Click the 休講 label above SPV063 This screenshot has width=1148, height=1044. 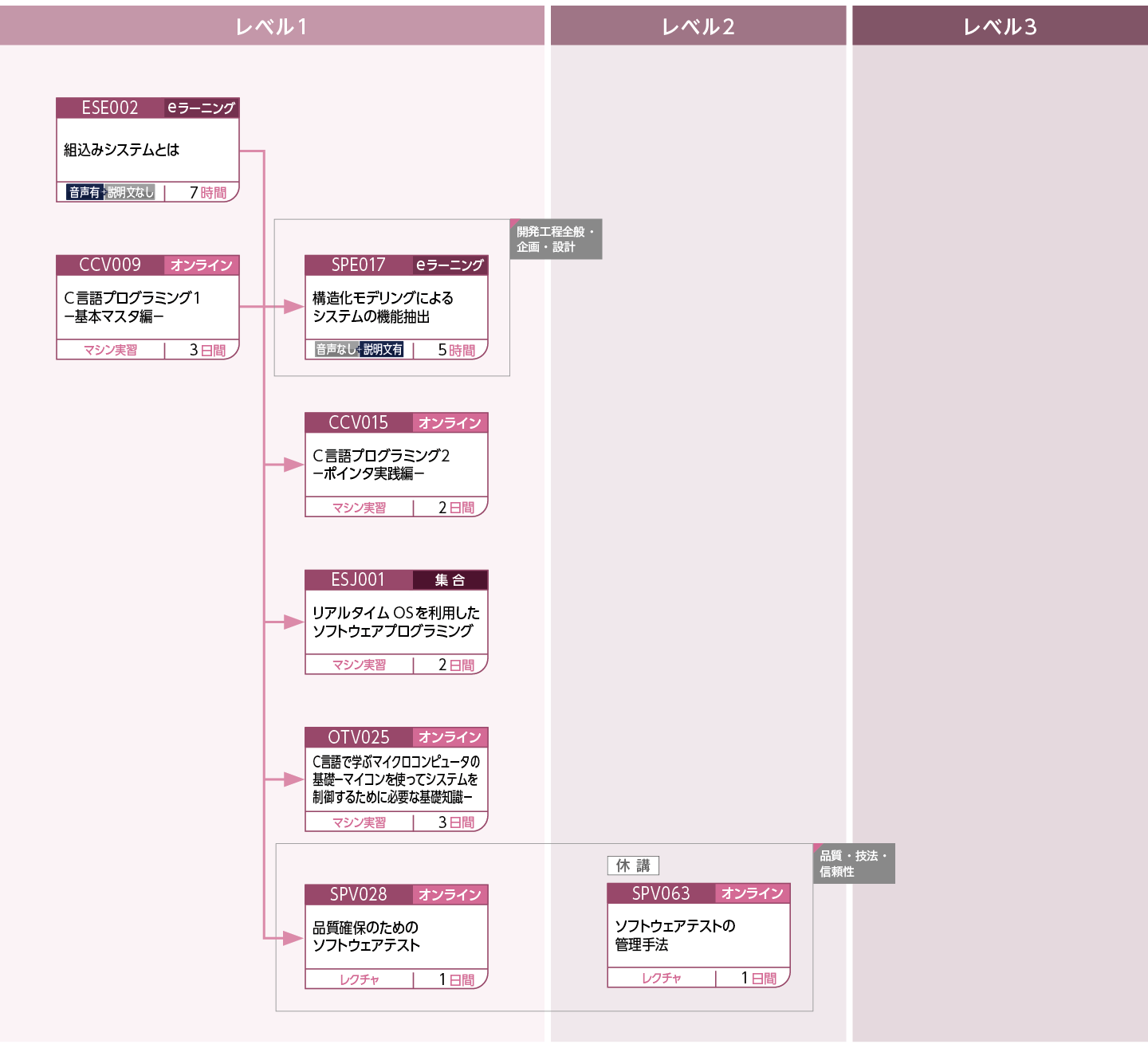pyautogui.click(x=633, y=865)
